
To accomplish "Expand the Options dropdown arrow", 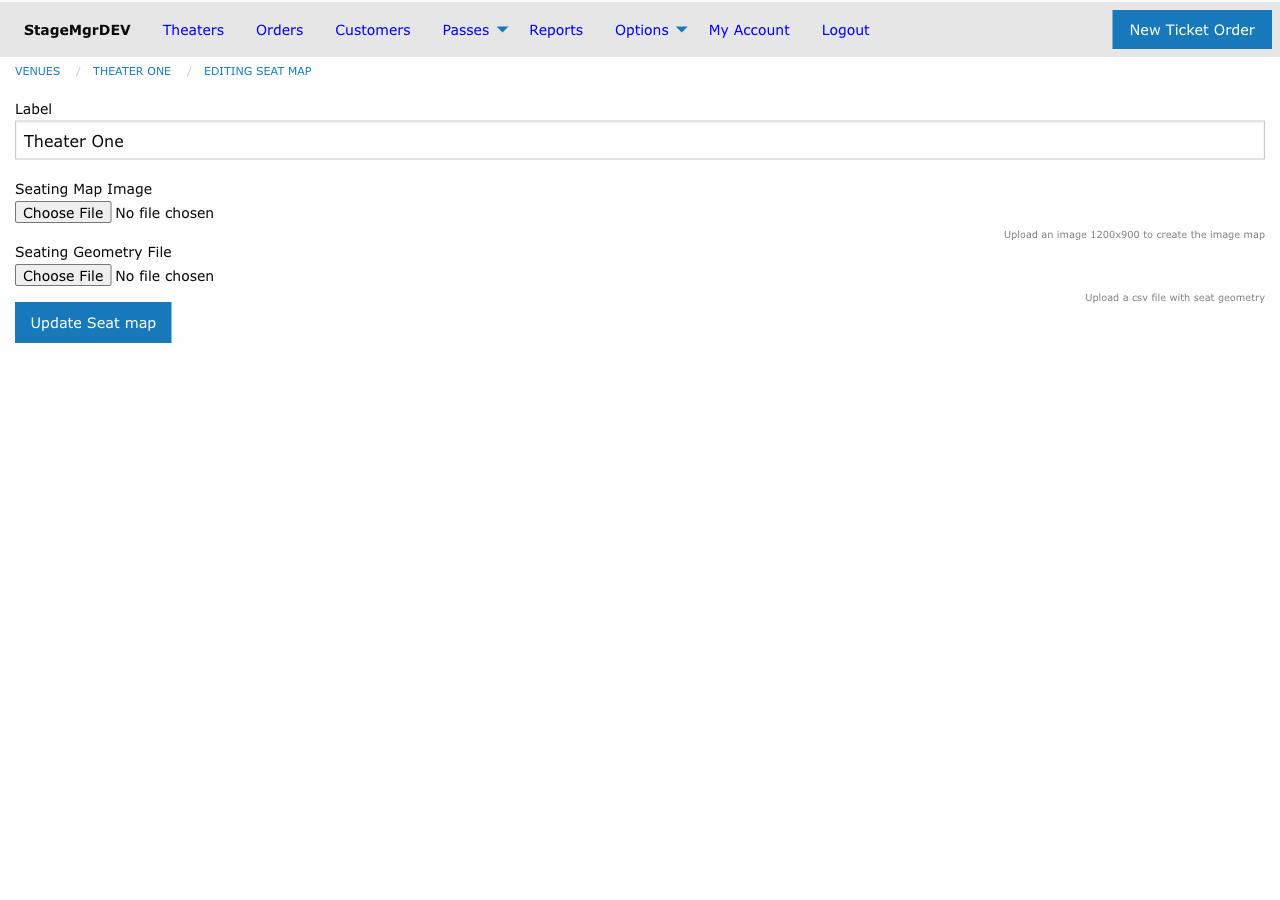I will 682,29.
